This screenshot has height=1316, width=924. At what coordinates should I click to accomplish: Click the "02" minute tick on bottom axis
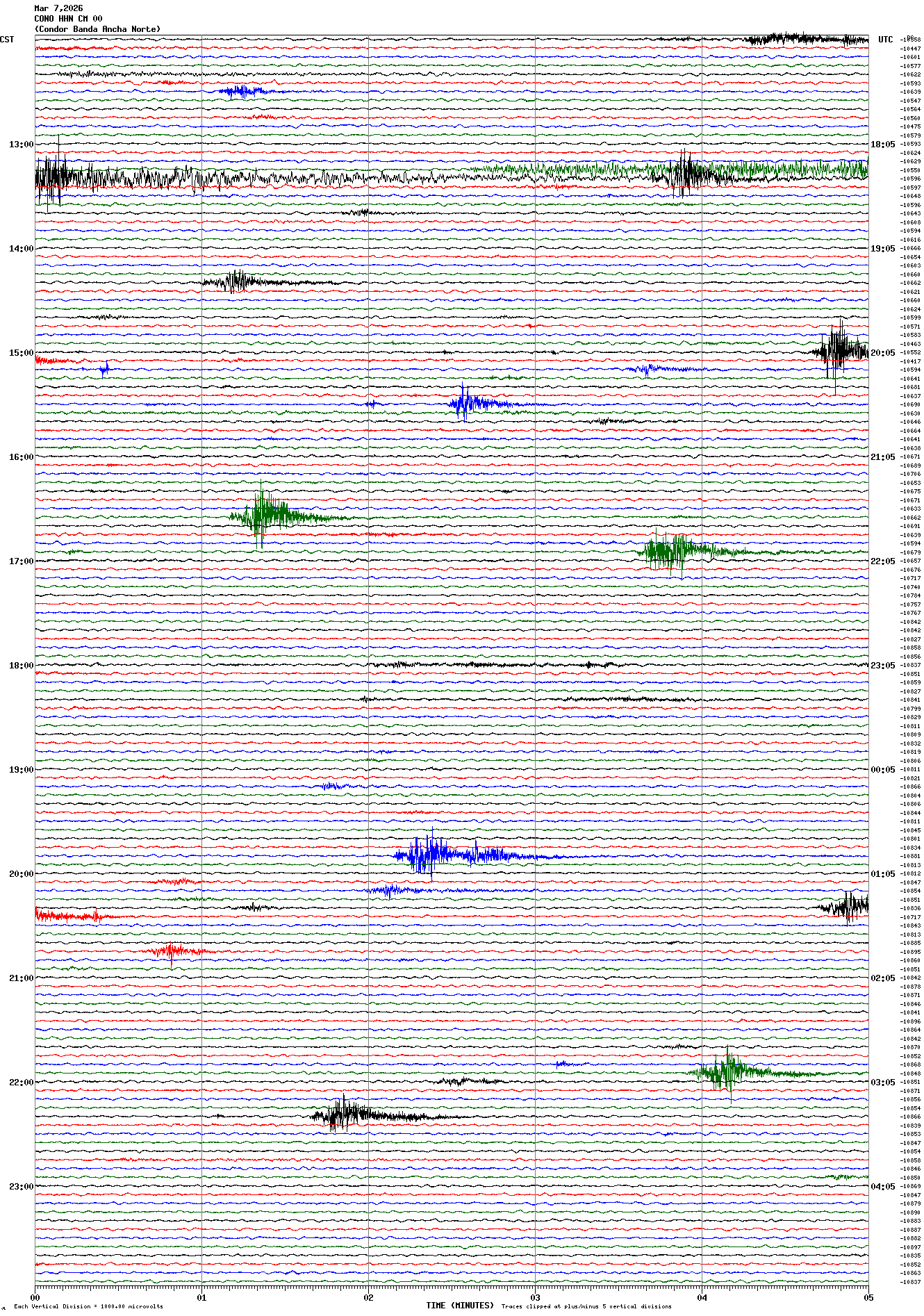pos(368,1297)
